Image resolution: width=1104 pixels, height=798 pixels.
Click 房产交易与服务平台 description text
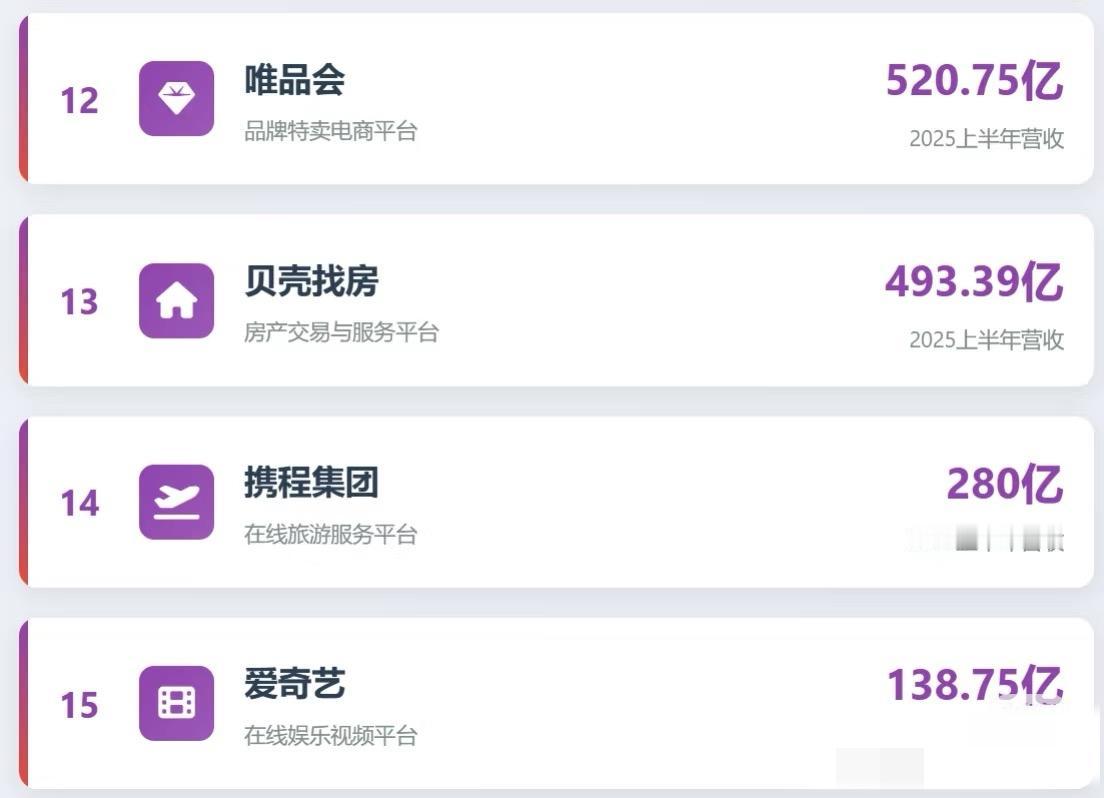341,332
